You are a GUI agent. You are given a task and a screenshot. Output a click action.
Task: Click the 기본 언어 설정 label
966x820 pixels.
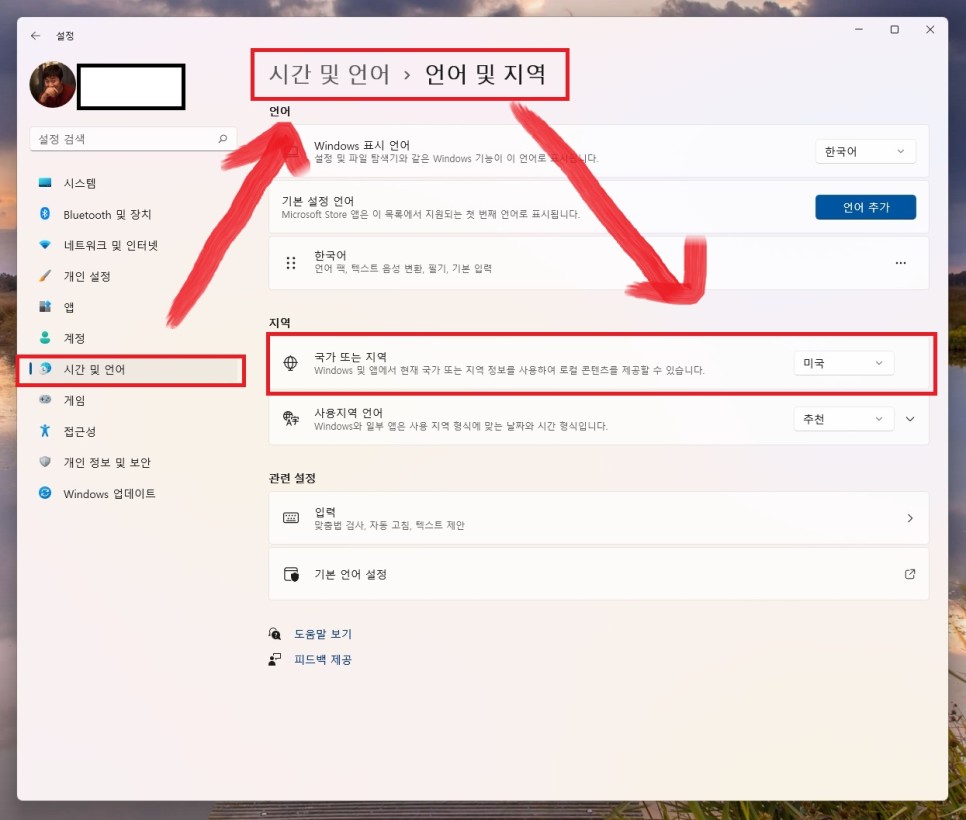(350, 574)
